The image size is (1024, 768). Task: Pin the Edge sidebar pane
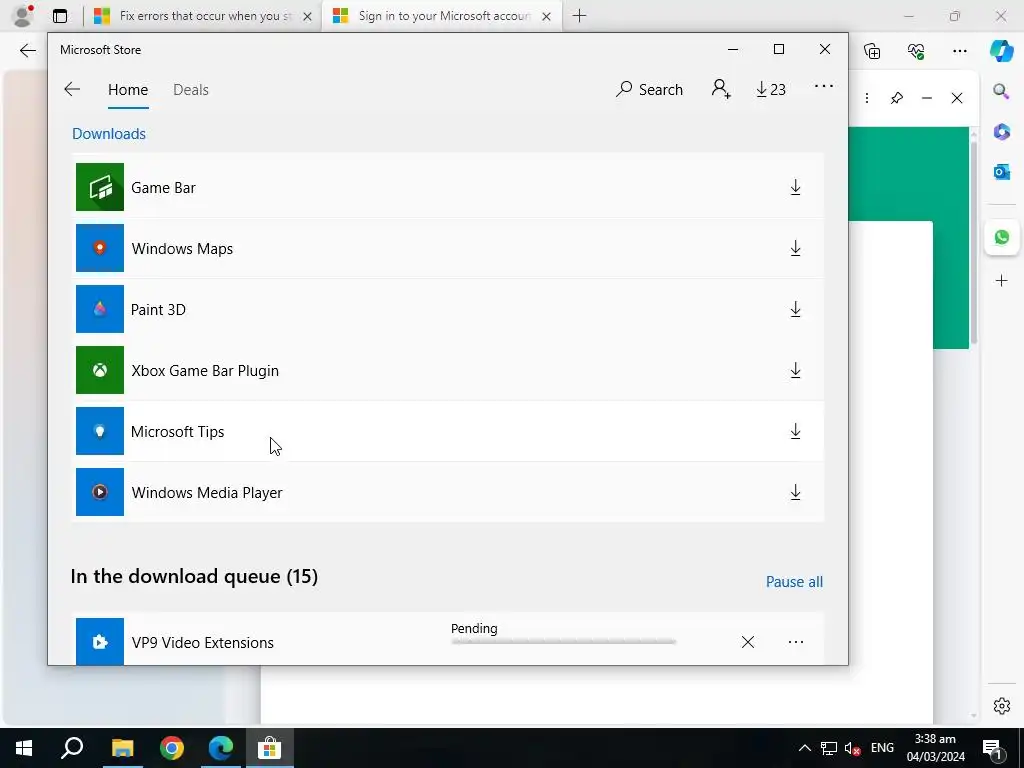[x=897, y=98]
